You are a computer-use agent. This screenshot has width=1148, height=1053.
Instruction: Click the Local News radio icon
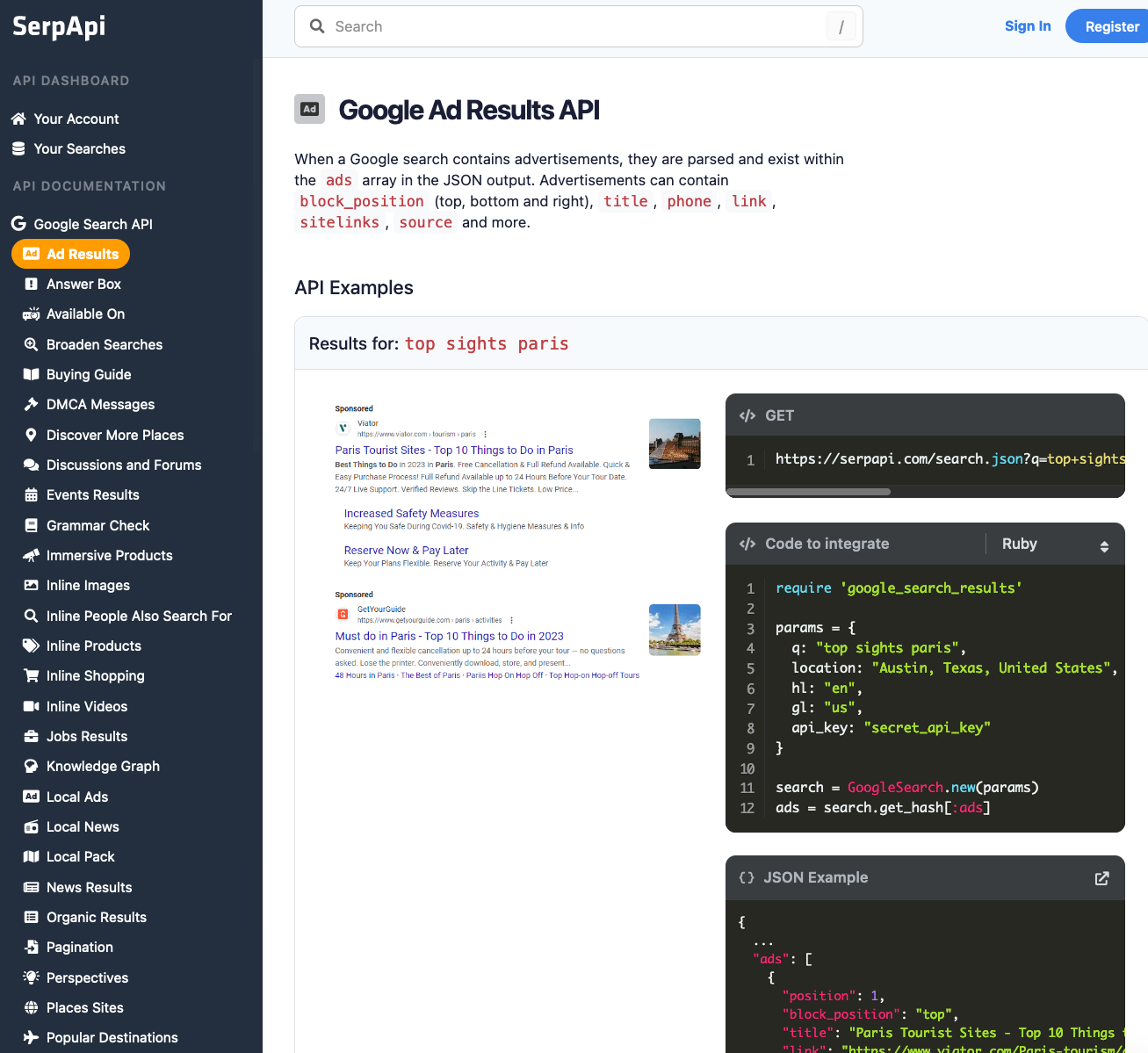(31, 826)
